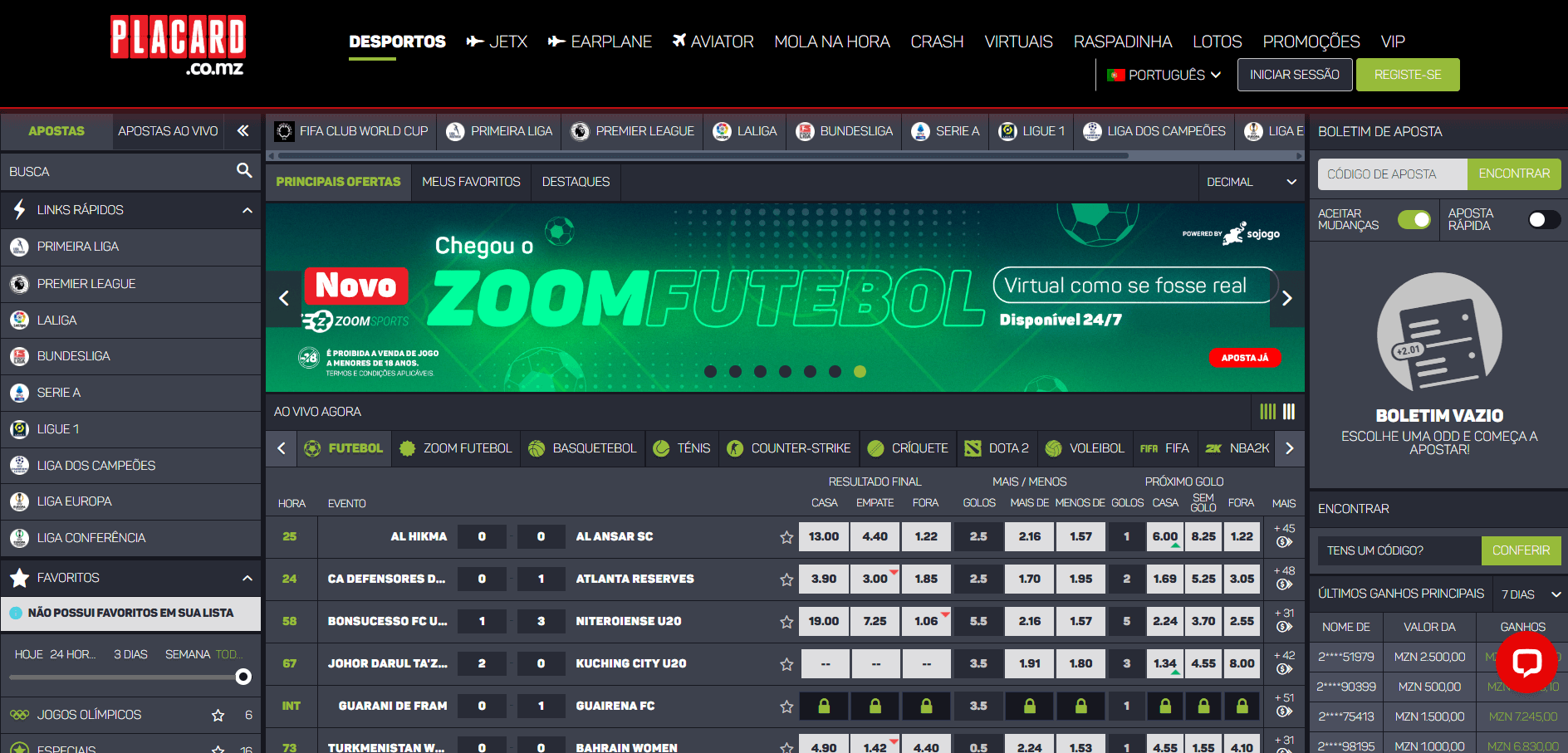Collapse the left sidebar with double-chevron icon
The width and height of the screenshot is (1568, 753).
[243, 130]
